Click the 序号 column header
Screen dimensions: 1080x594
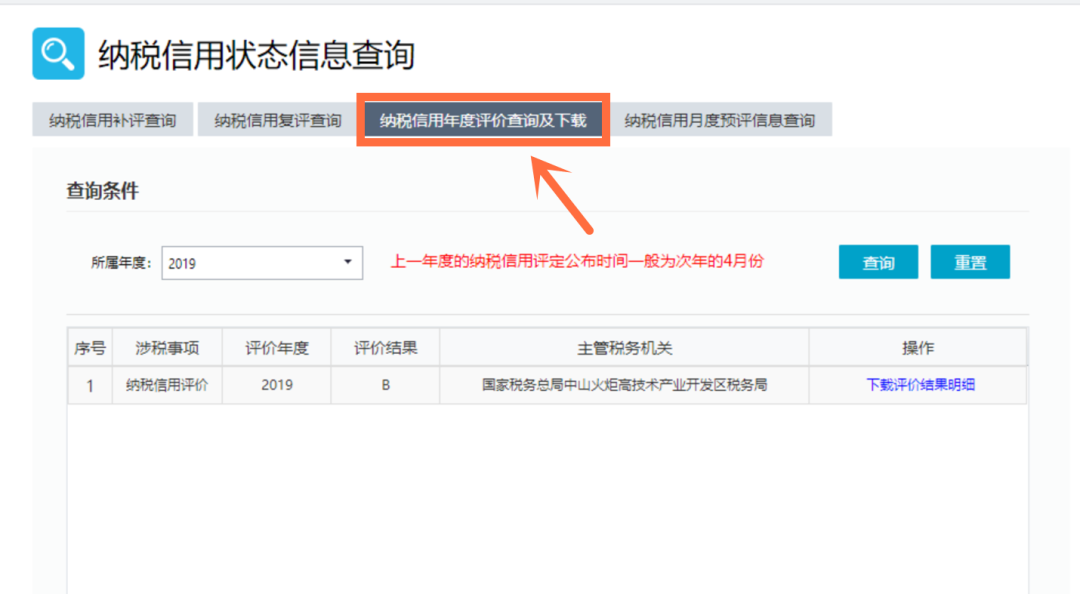point(90,348)
